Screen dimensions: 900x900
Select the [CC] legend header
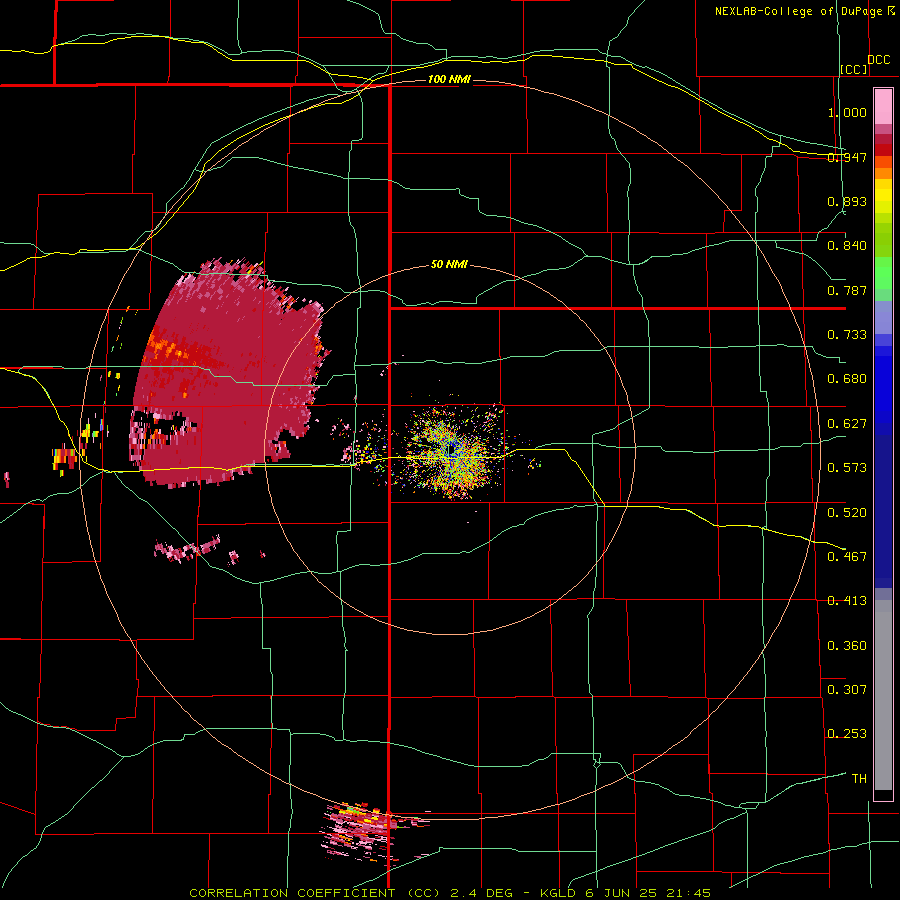point(854,69)
